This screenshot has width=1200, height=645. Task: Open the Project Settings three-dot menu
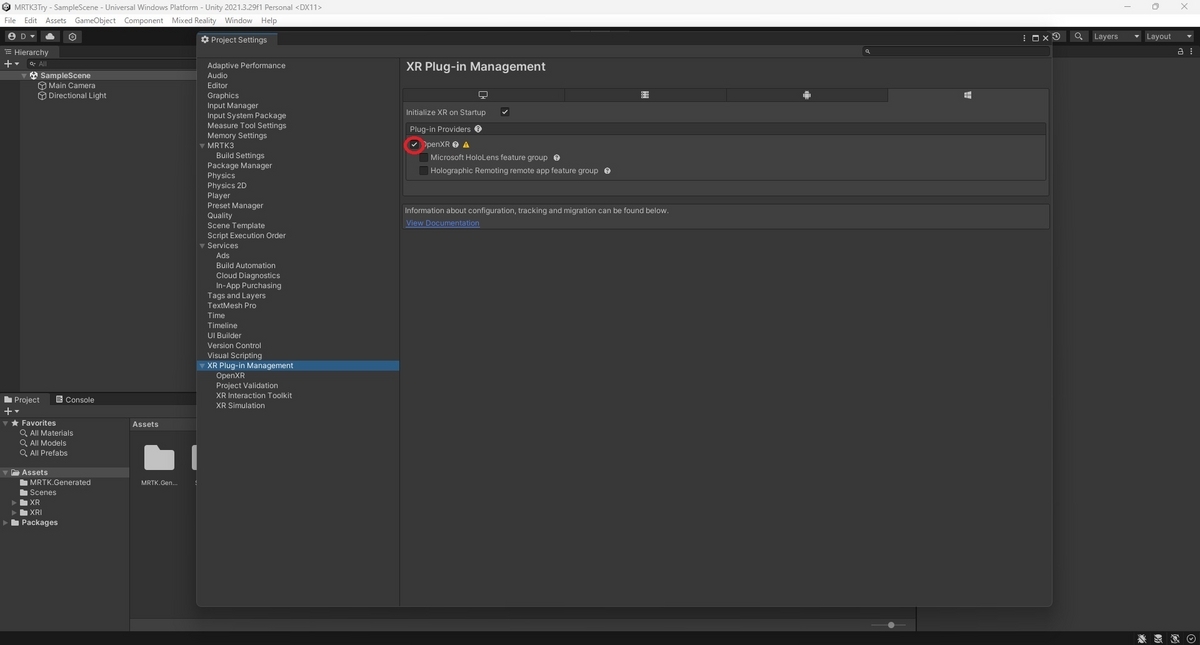click(1025, 38)
